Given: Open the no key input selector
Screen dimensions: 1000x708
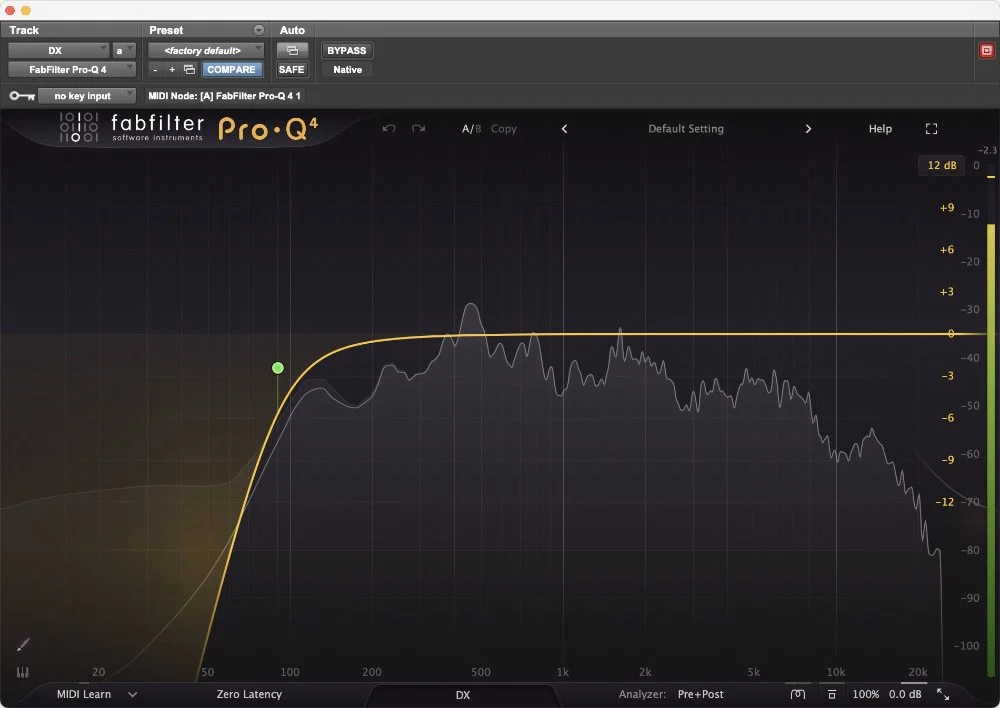Looking at the screenshot, I should point(86,96).
